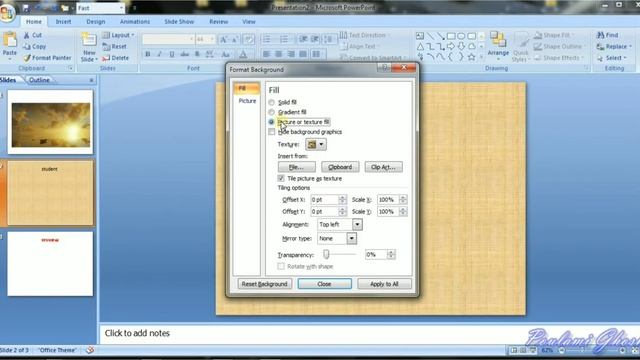This screenshot has width=640, height=360.
Task: Open the Animations ribbon tab
Action: click(x=135, y=22)
